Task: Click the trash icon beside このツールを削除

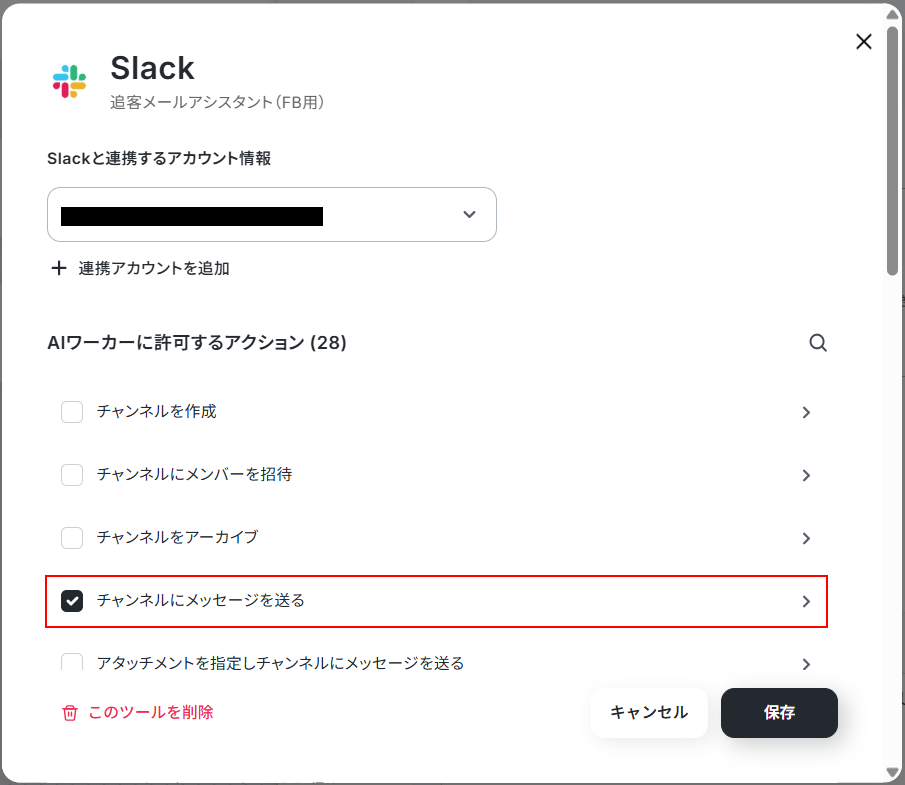Action: 70,713
